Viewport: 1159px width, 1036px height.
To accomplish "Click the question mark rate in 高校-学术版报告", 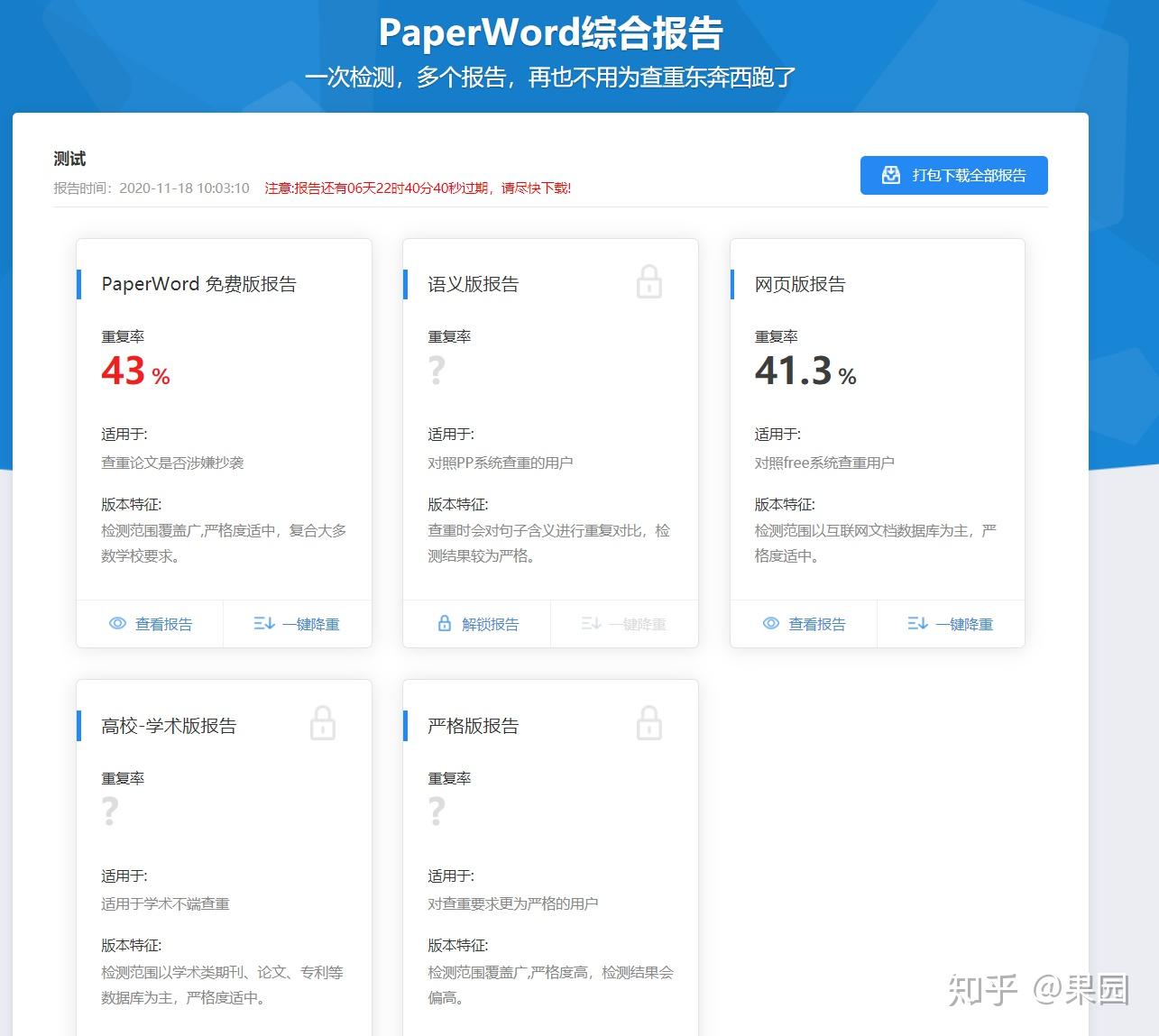I will pos(110,811).
